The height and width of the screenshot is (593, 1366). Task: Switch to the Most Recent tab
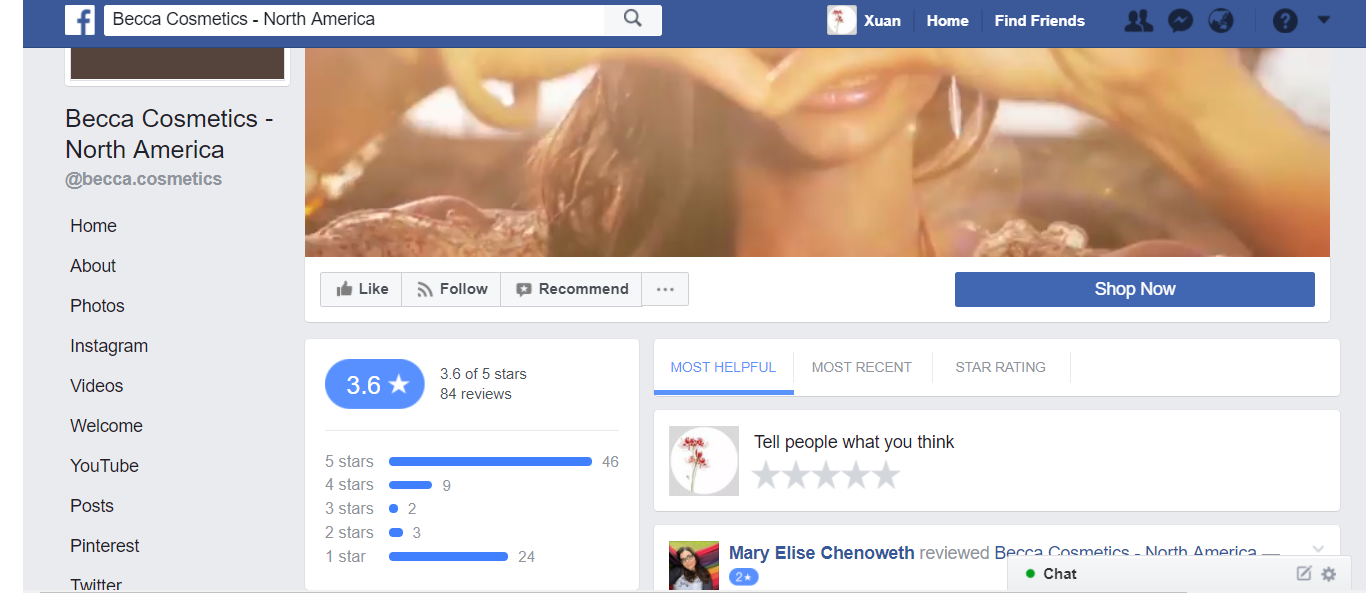click(862, 367)
